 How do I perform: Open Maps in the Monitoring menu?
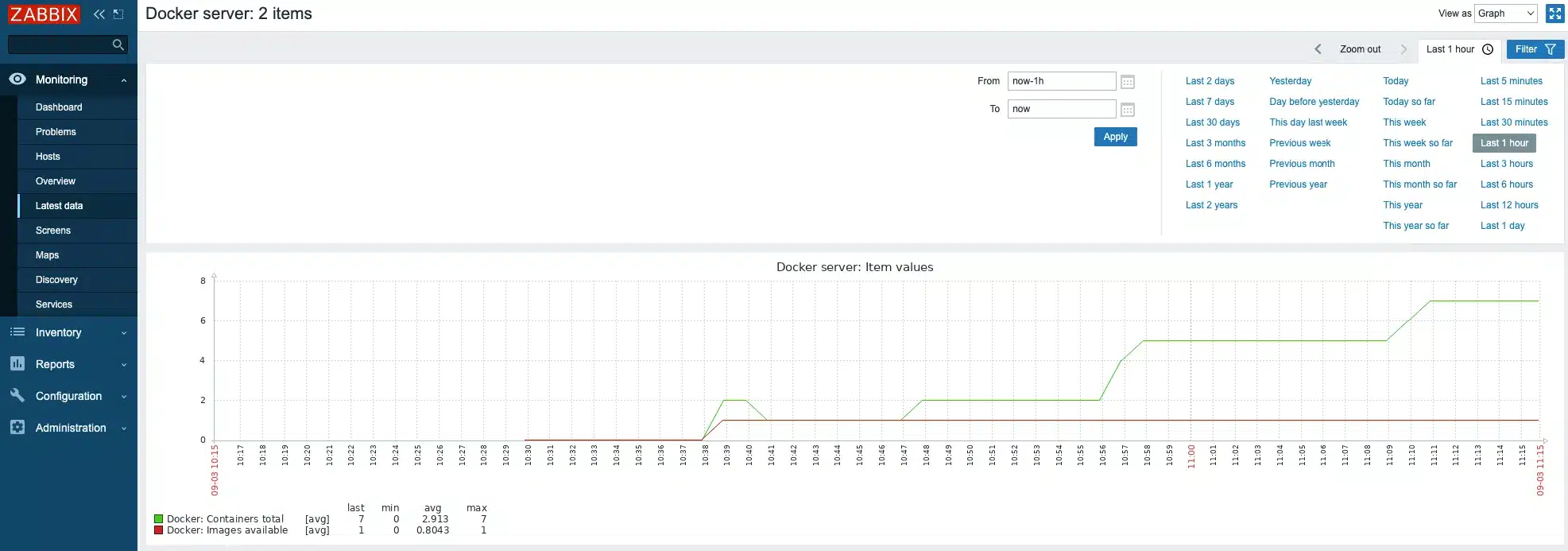[47, 255]
